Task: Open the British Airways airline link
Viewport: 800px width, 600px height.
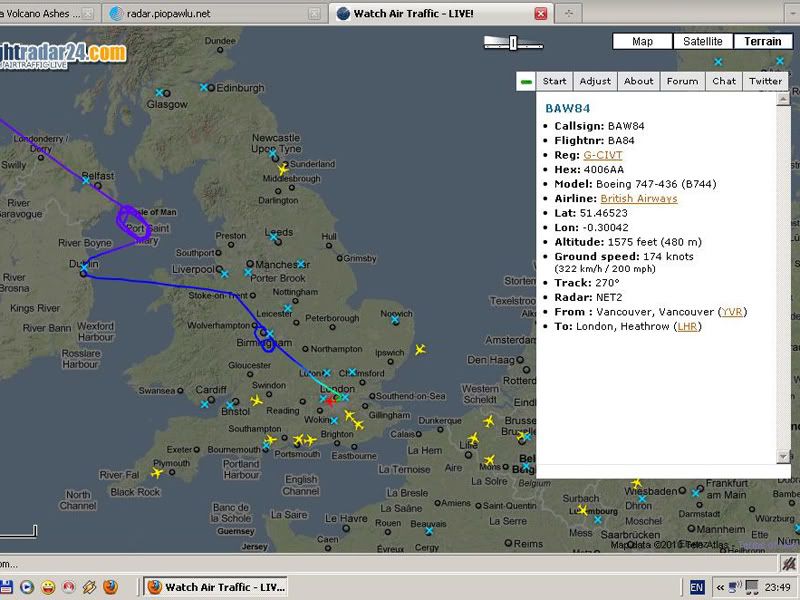Action: pyautogui.click(x=639, y=198)
